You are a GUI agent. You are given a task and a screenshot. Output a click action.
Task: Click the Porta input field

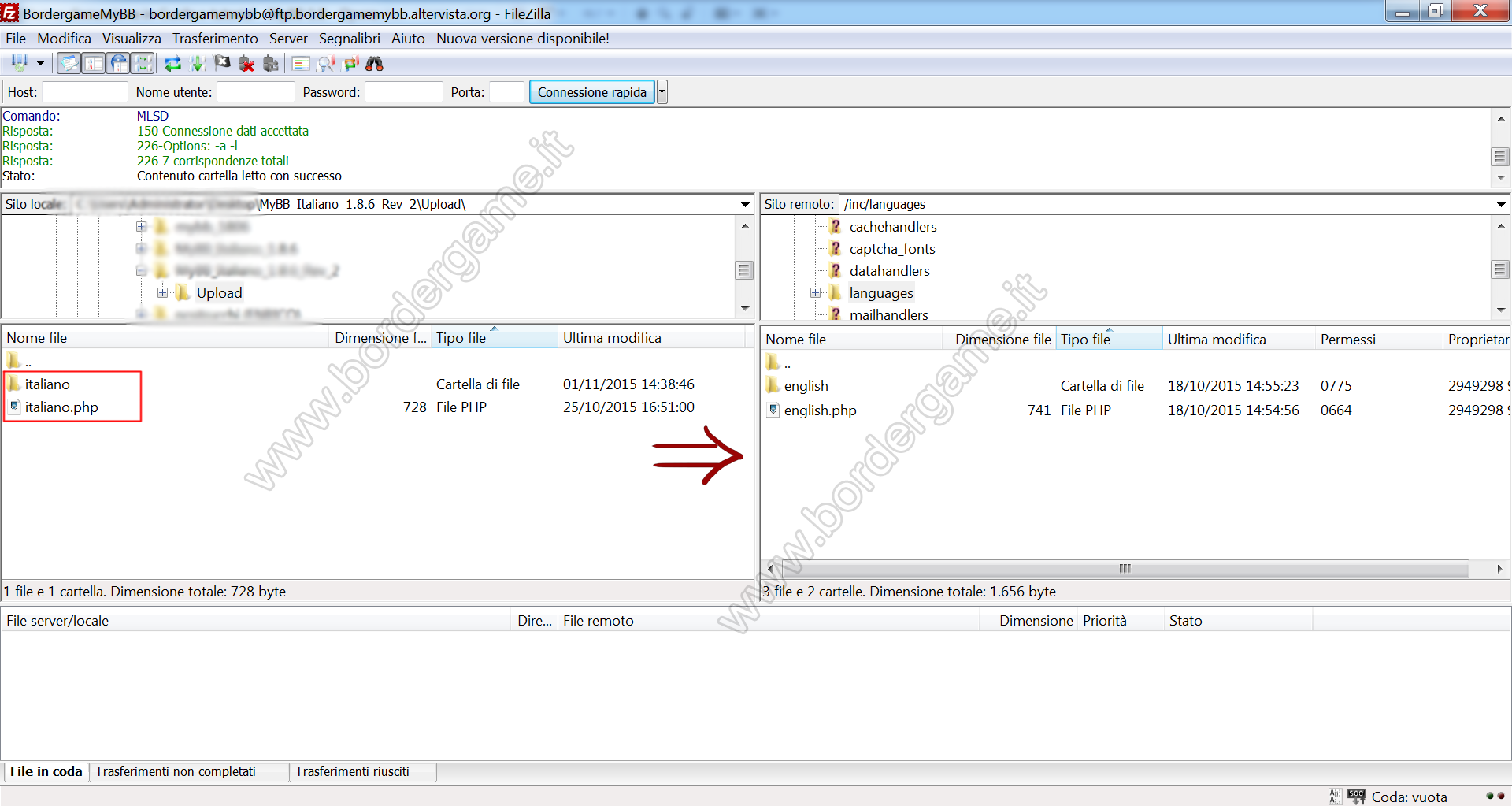(506, 92)
